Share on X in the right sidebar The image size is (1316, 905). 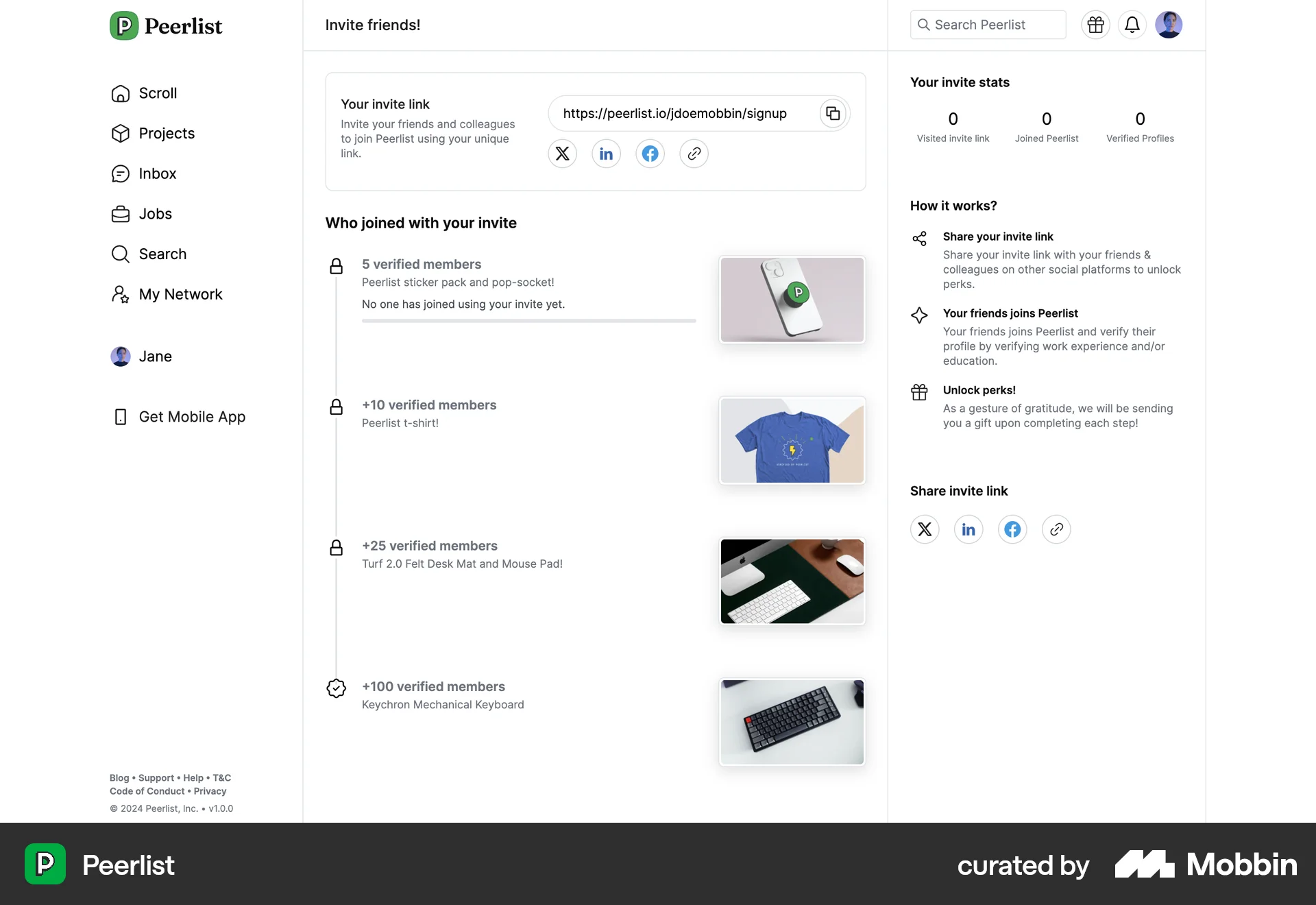(x=925, y=529)
